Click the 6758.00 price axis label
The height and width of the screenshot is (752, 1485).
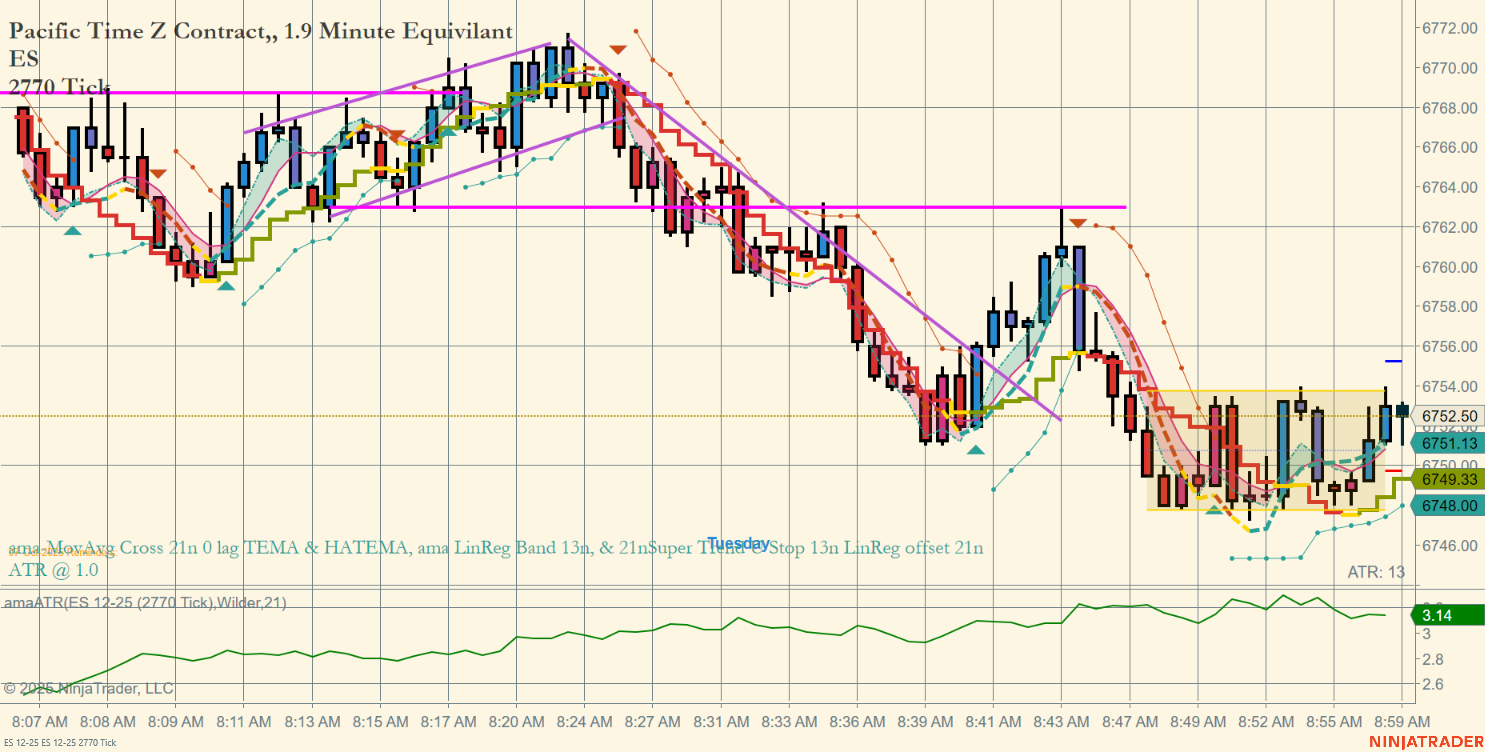click(x=1452, y=306)
